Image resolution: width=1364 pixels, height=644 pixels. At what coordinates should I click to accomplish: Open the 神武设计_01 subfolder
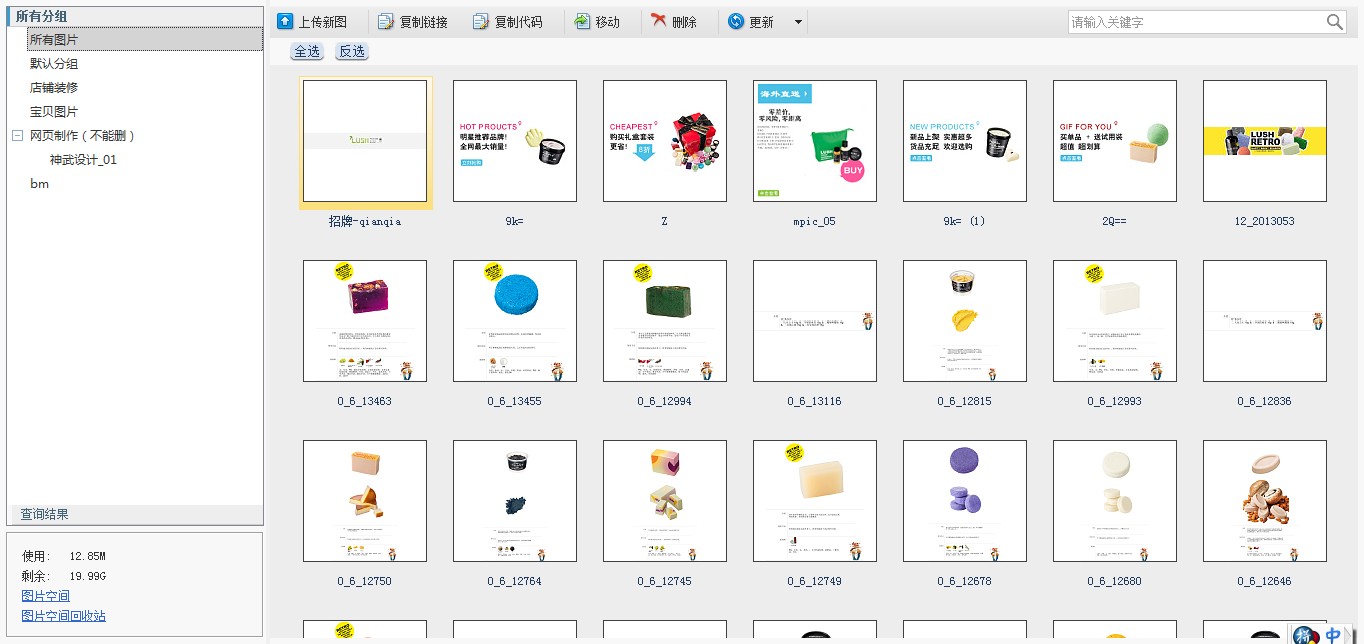(x=84, y=160)
